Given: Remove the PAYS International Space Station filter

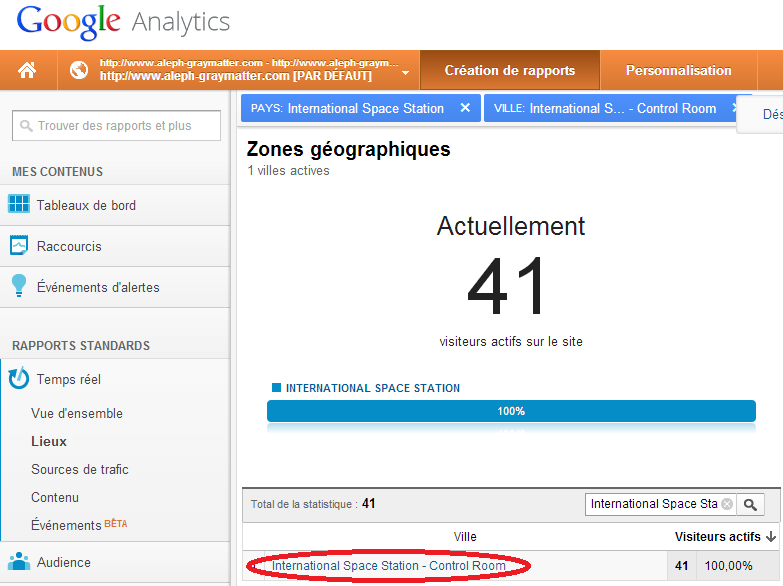Looking at the screenshot, I should pos(465,108).
